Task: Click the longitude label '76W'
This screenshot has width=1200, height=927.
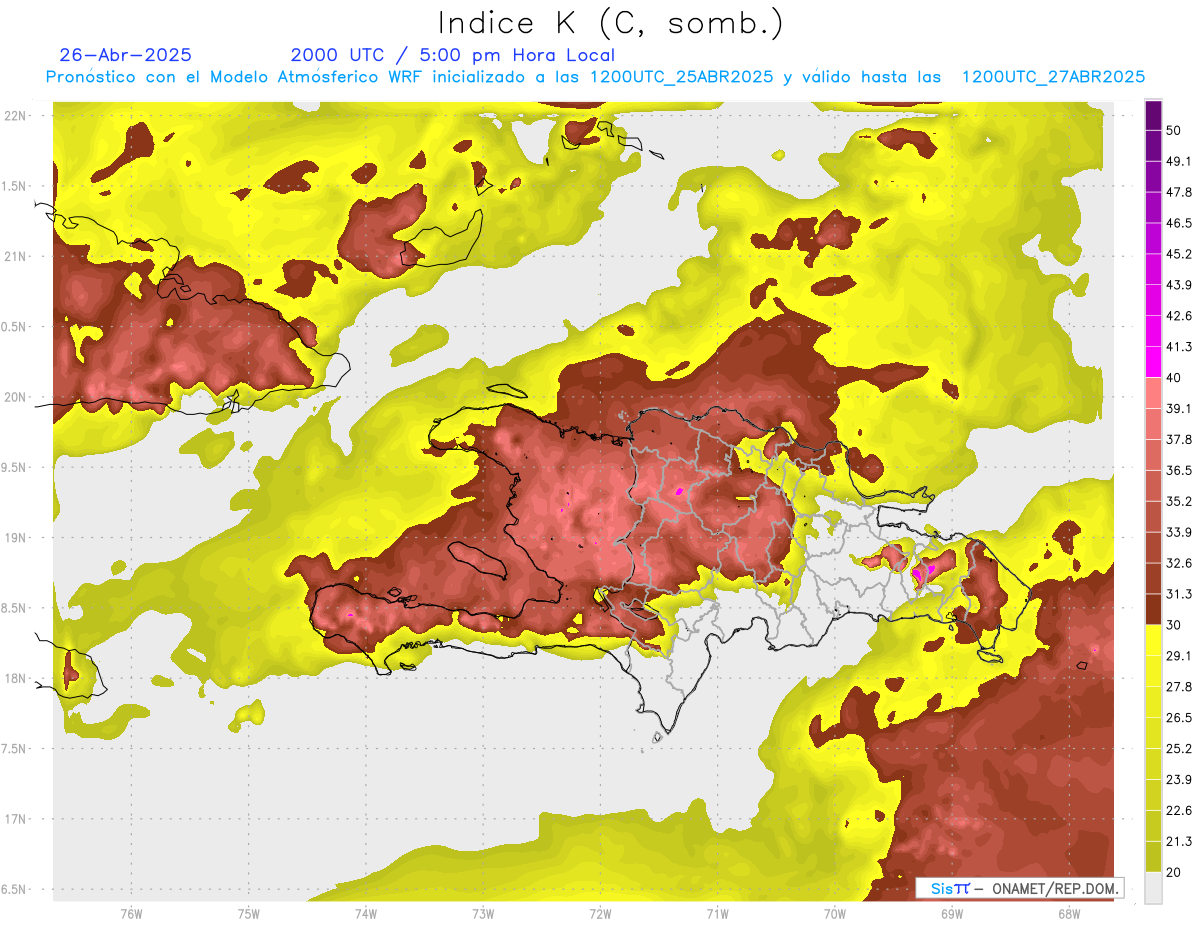Action: tap(131, 914)
